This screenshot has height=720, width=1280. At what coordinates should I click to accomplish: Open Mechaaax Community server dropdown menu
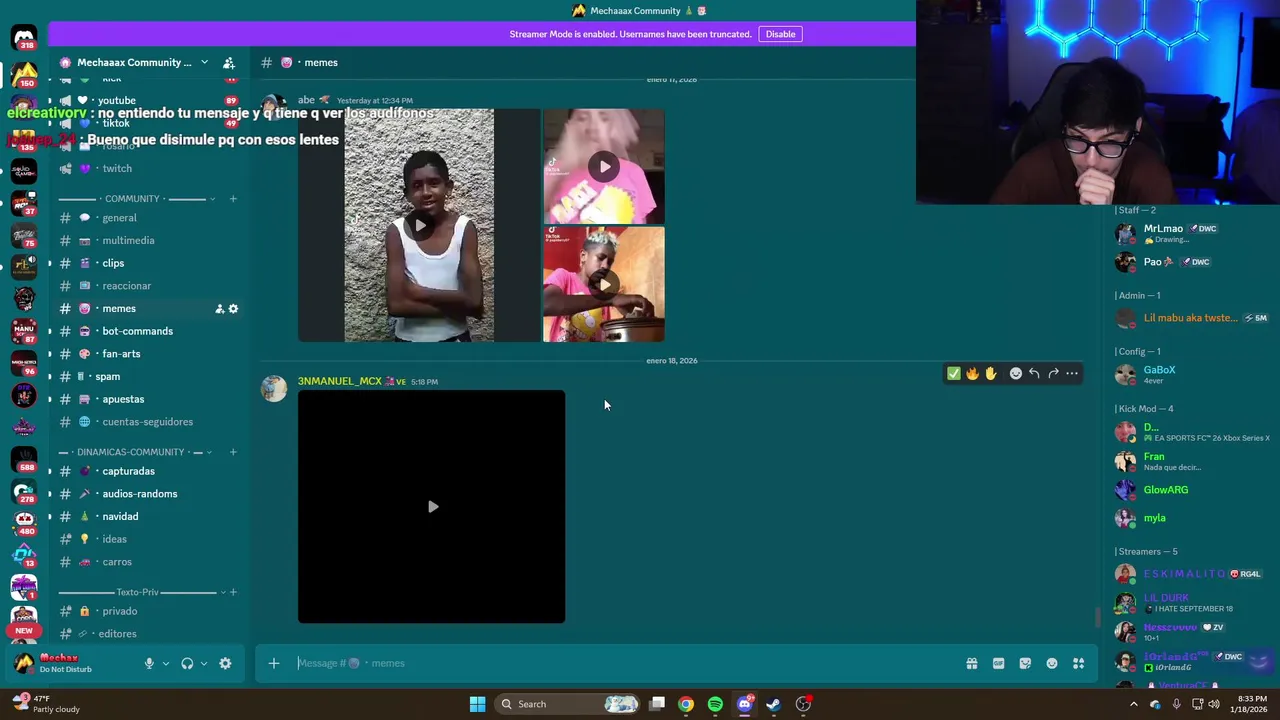(x=204, y=62)
